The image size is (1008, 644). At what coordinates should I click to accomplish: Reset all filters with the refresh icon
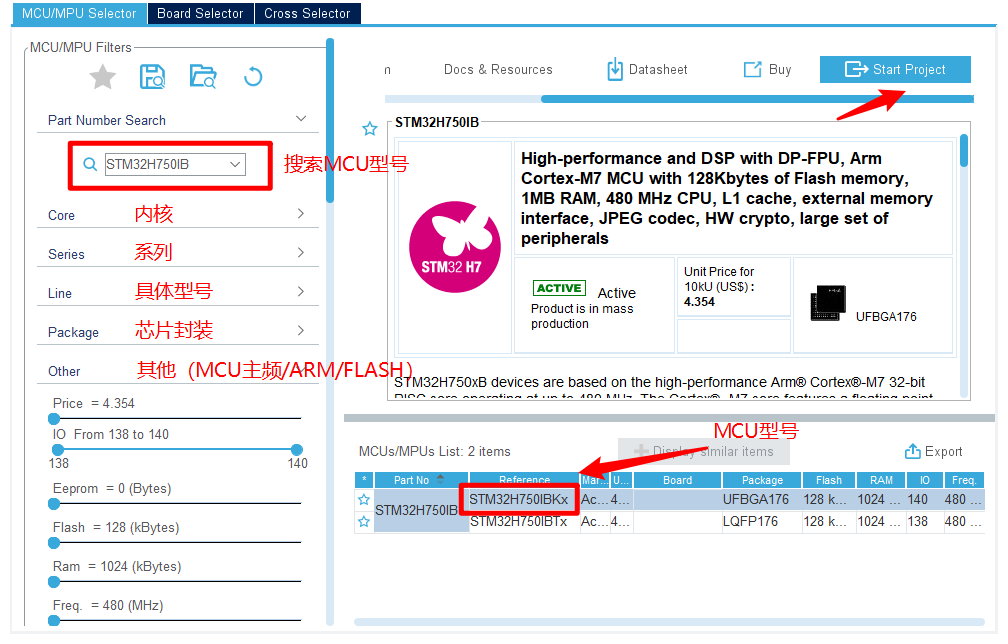pyautogui.click(x=253, y=77)
